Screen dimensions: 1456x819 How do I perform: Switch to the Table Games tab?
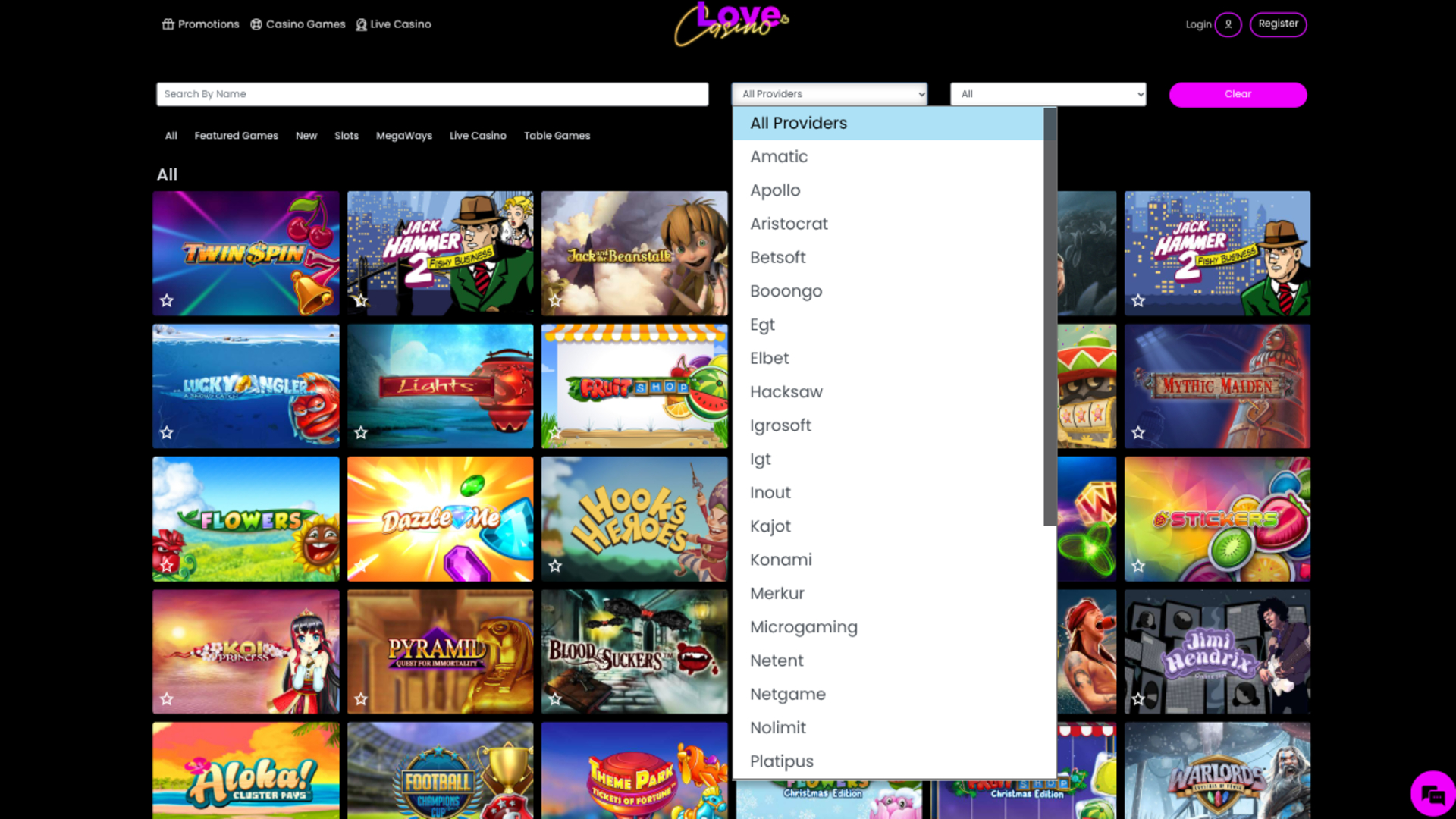[x=557, y=135]
